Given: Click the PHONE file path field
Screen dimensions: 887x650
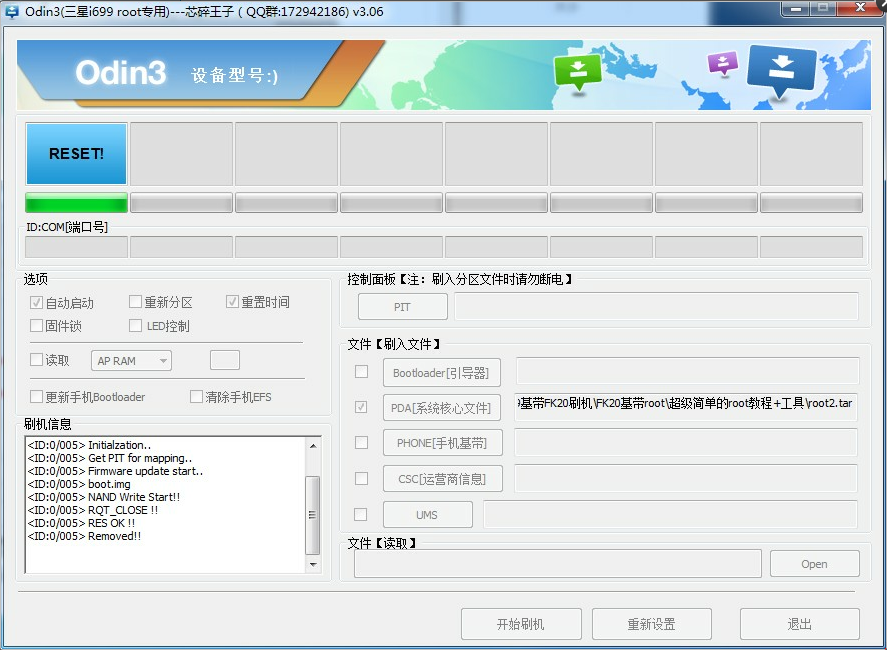Looking at the screenshot, I should click(x=686, y=442).
